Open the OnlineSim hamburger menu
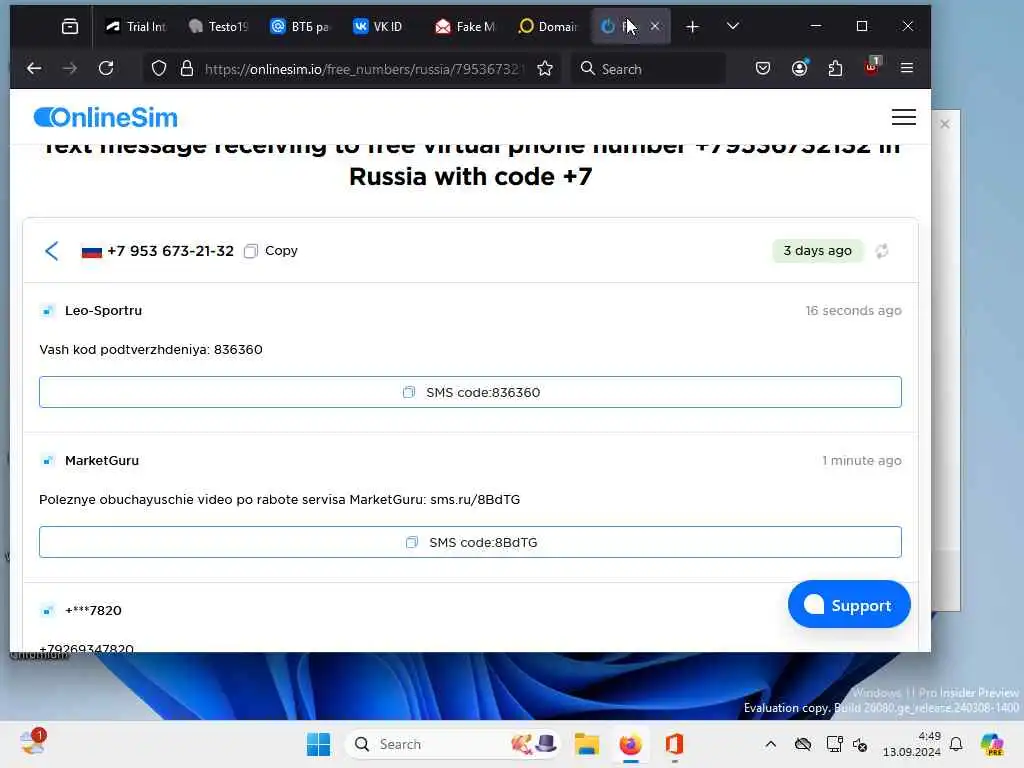This screenshot has width=1024, height=768. (x=904, y=117)
